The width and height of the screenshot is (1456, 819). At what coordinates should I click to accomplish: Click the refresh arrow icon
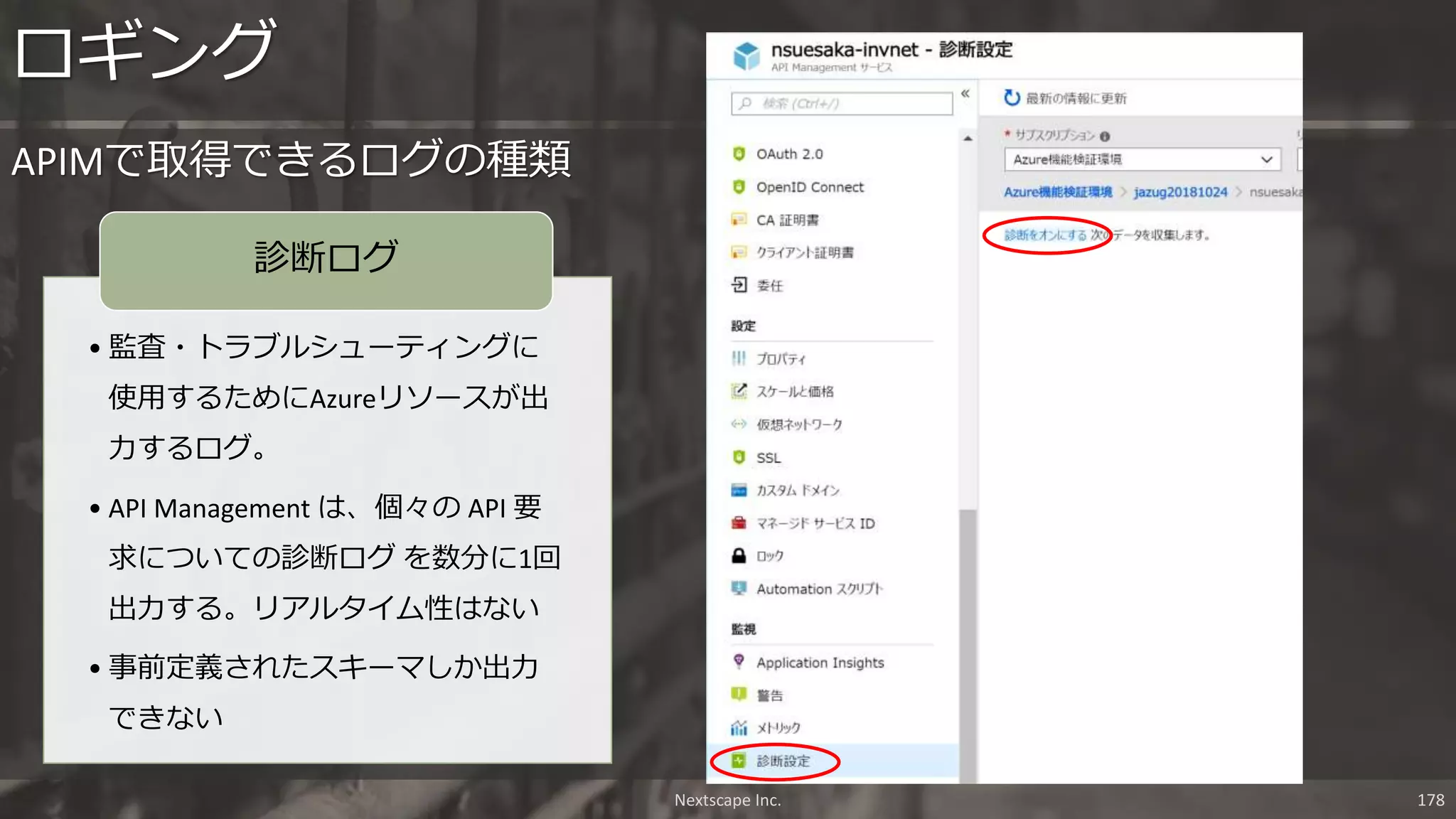coord(1012,97)
